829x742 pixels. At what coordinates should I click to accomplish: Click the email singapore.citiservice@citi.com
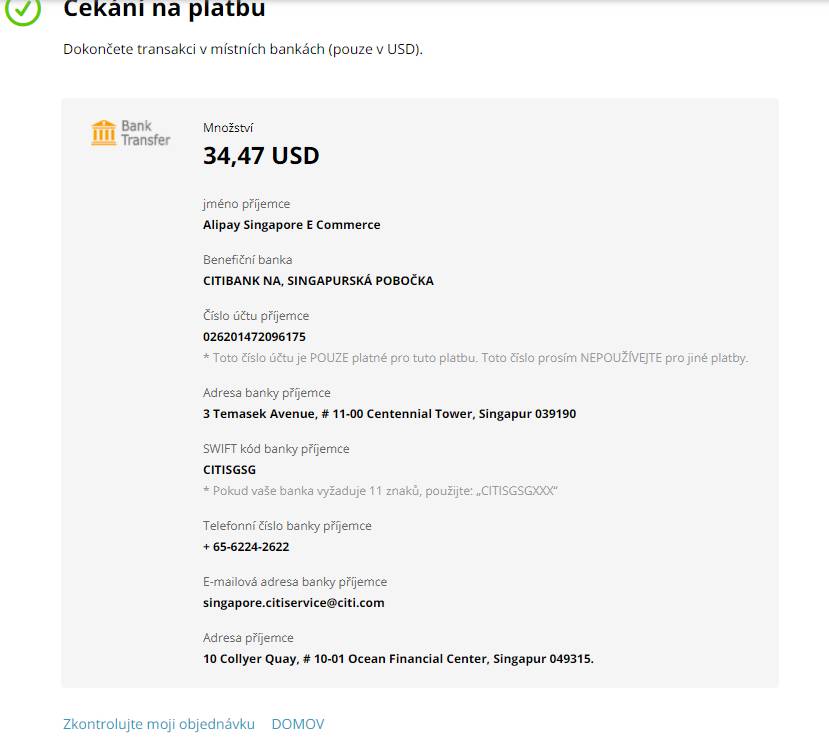293,603
